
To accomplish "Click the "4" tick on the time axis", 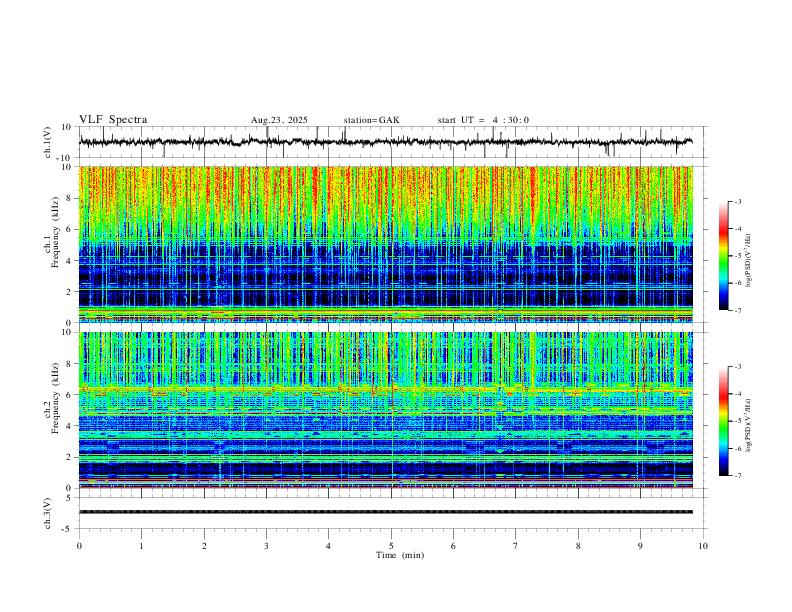I will [x=328, y=546].
